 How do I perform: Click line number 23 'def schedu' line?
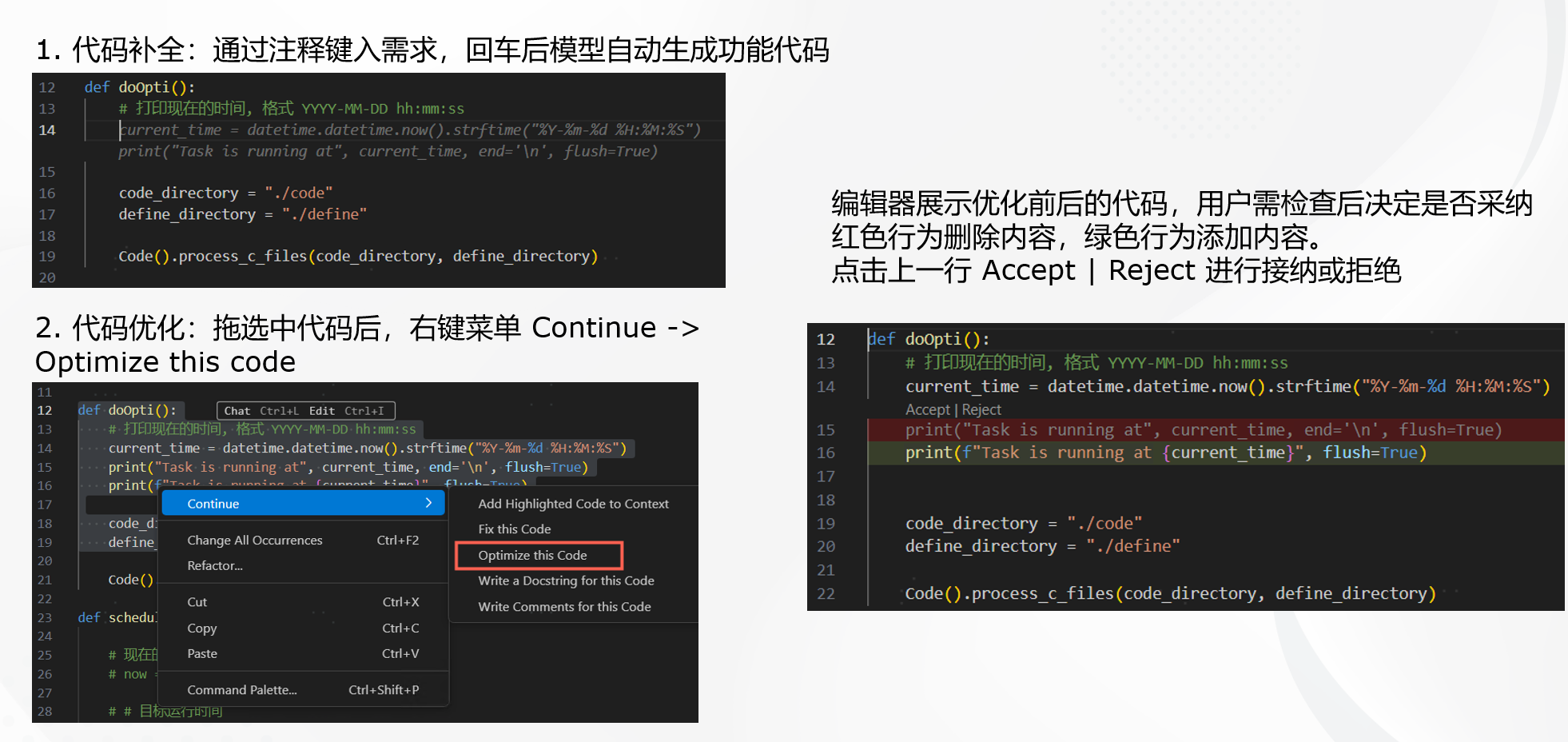(44, 618)
